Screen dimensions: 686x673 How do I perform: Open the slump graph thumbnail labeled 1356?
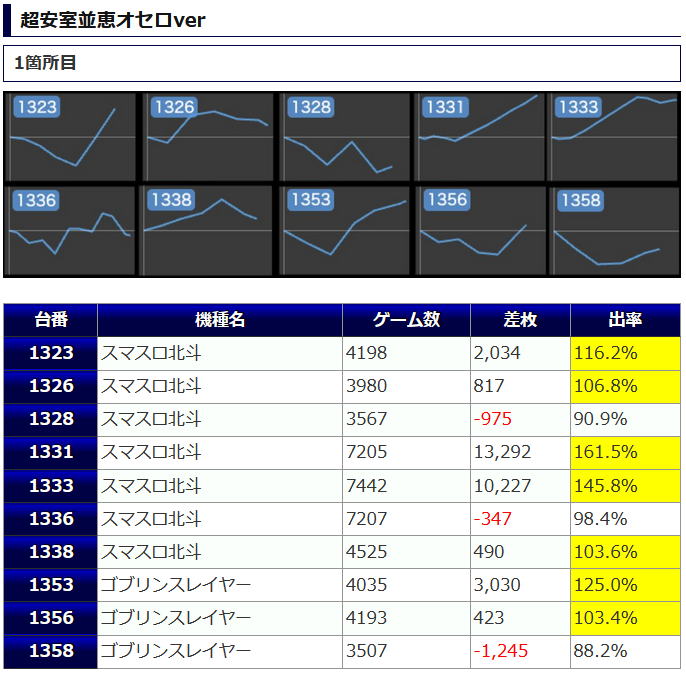pyautogui.click(x=481, y=231)
